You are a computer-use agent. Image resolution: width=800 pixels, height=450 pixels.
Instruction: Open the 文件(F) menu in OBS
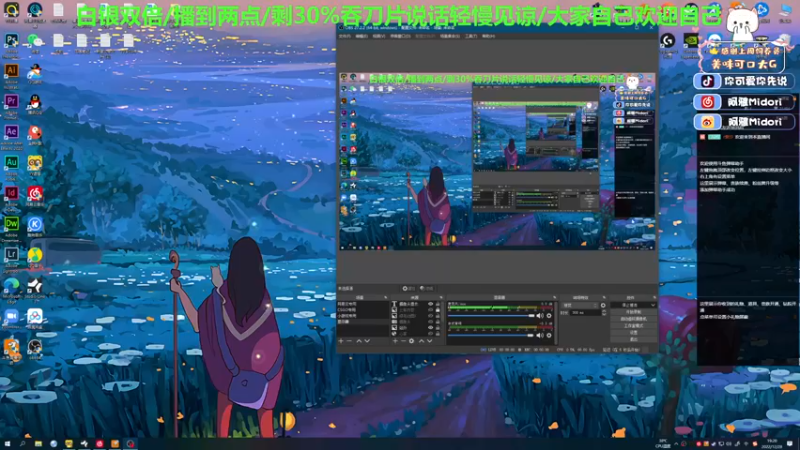[x=345, y=36]
